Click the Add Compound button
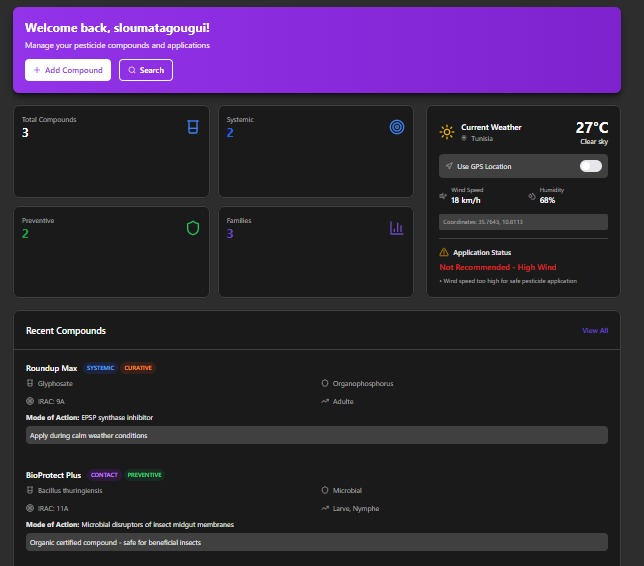 (x=68, y=70)
